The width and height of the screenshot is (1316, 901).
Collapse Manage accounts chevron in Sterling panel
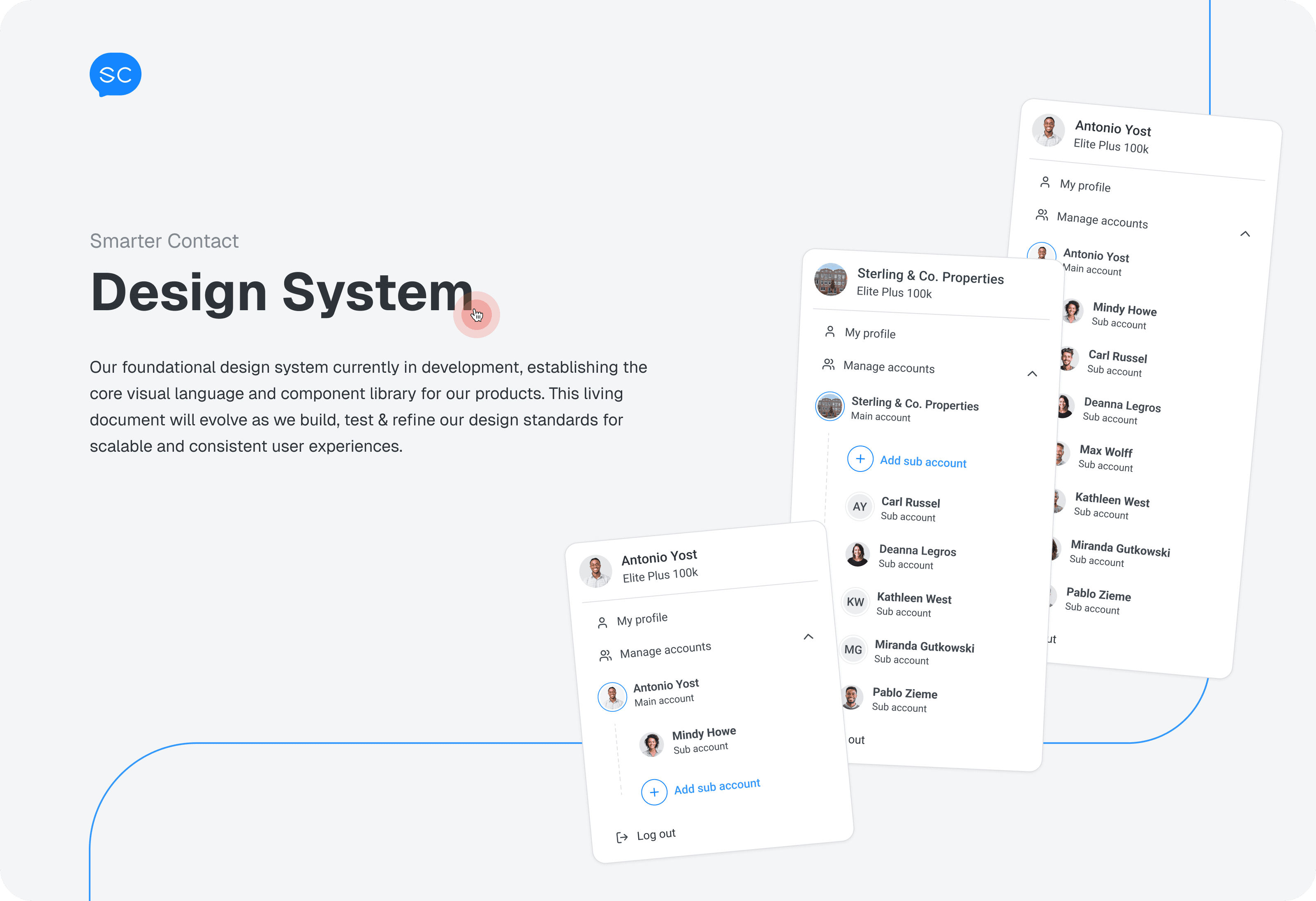pyautogui.click(x=1032, y=374)
